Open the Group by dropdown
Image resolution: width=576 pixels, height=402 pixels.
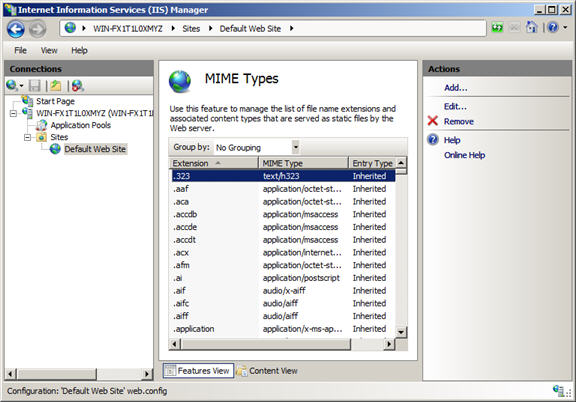point(295,147)
